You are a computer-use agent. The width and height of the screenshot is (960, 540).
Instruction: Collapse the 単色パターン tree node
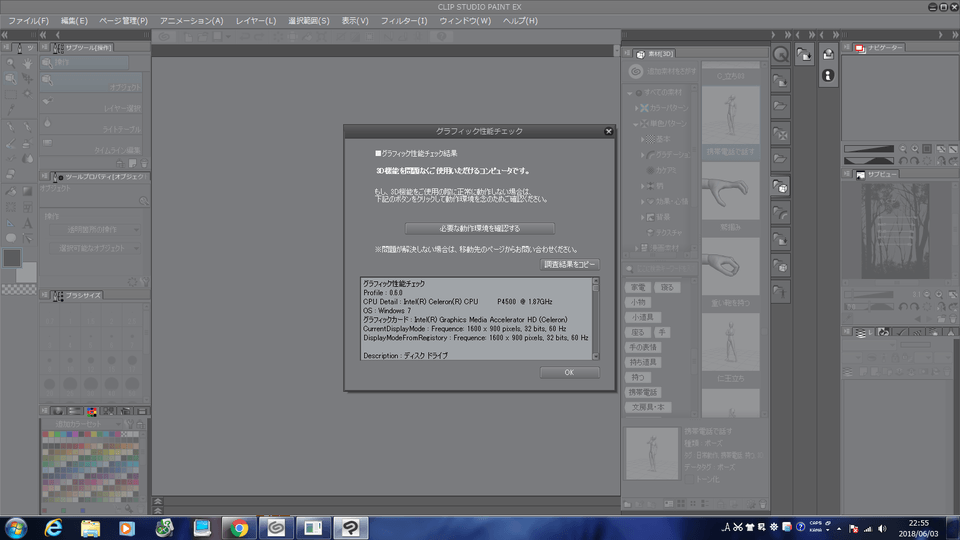tap(636, 124)
